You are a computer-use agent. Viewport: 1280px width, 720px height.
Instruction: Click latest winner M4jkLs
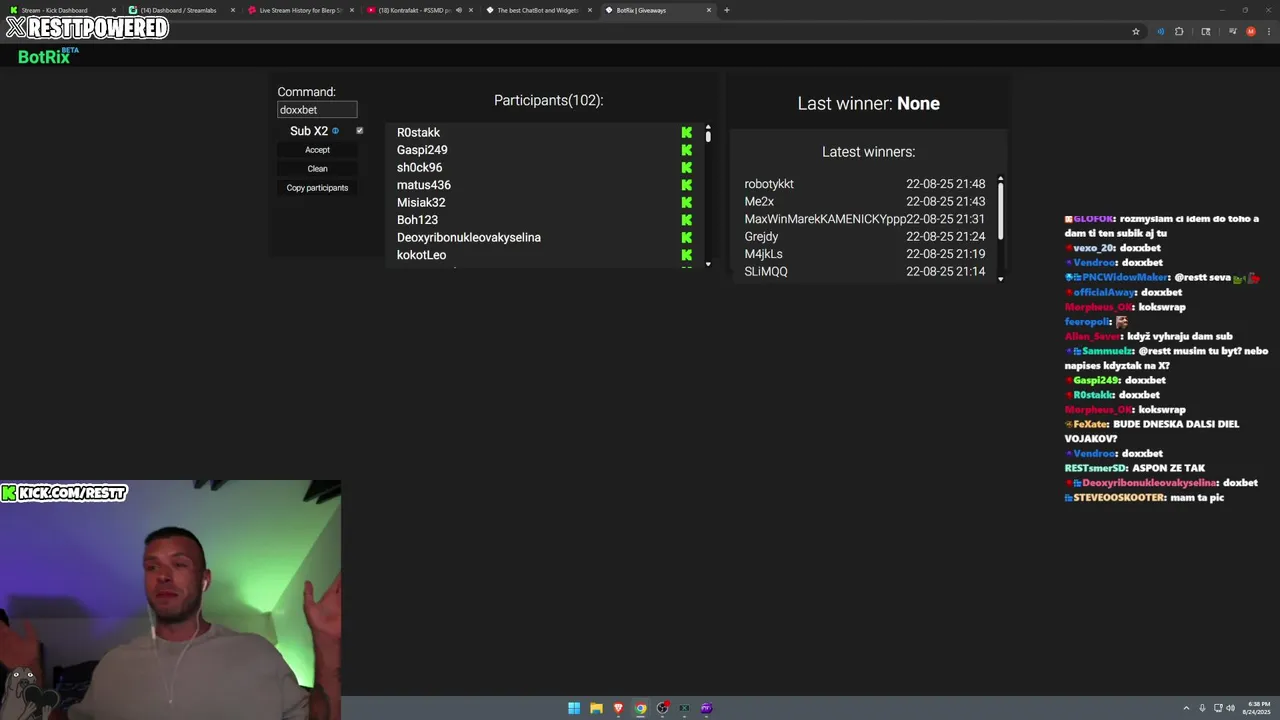pyautogui.click(x=763, y=254)
